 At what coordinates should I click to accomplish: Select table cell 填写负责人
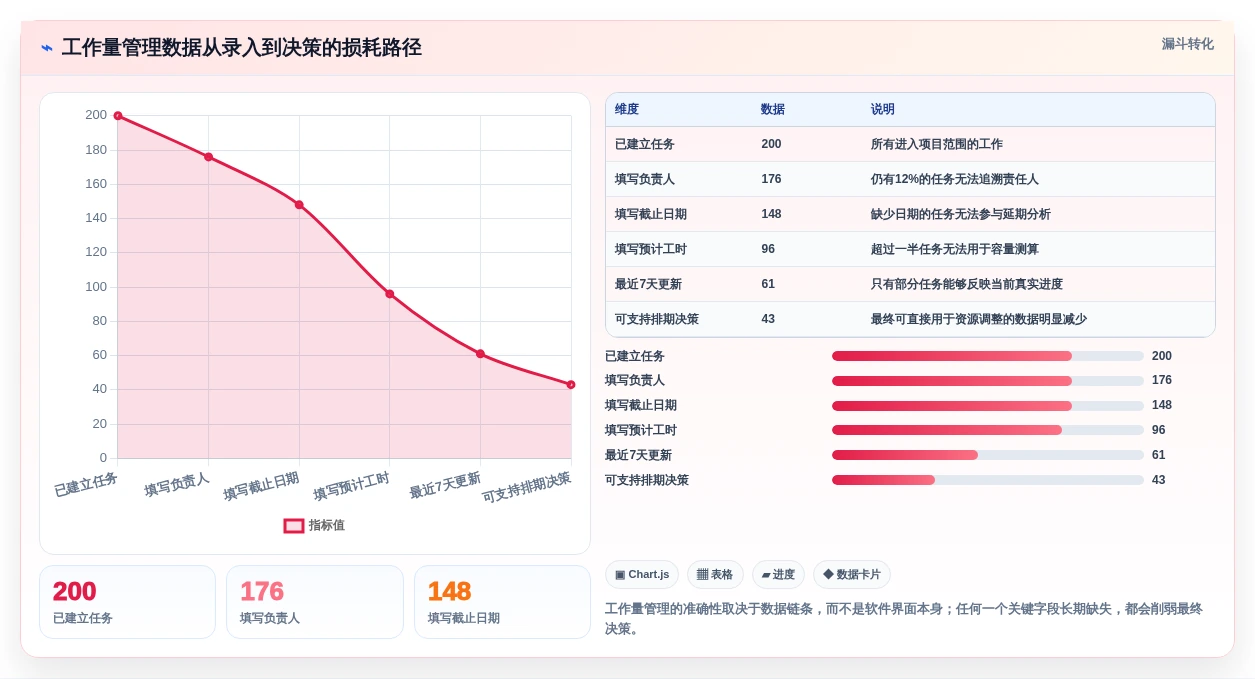pyautogui.click(x=645, y=179)
